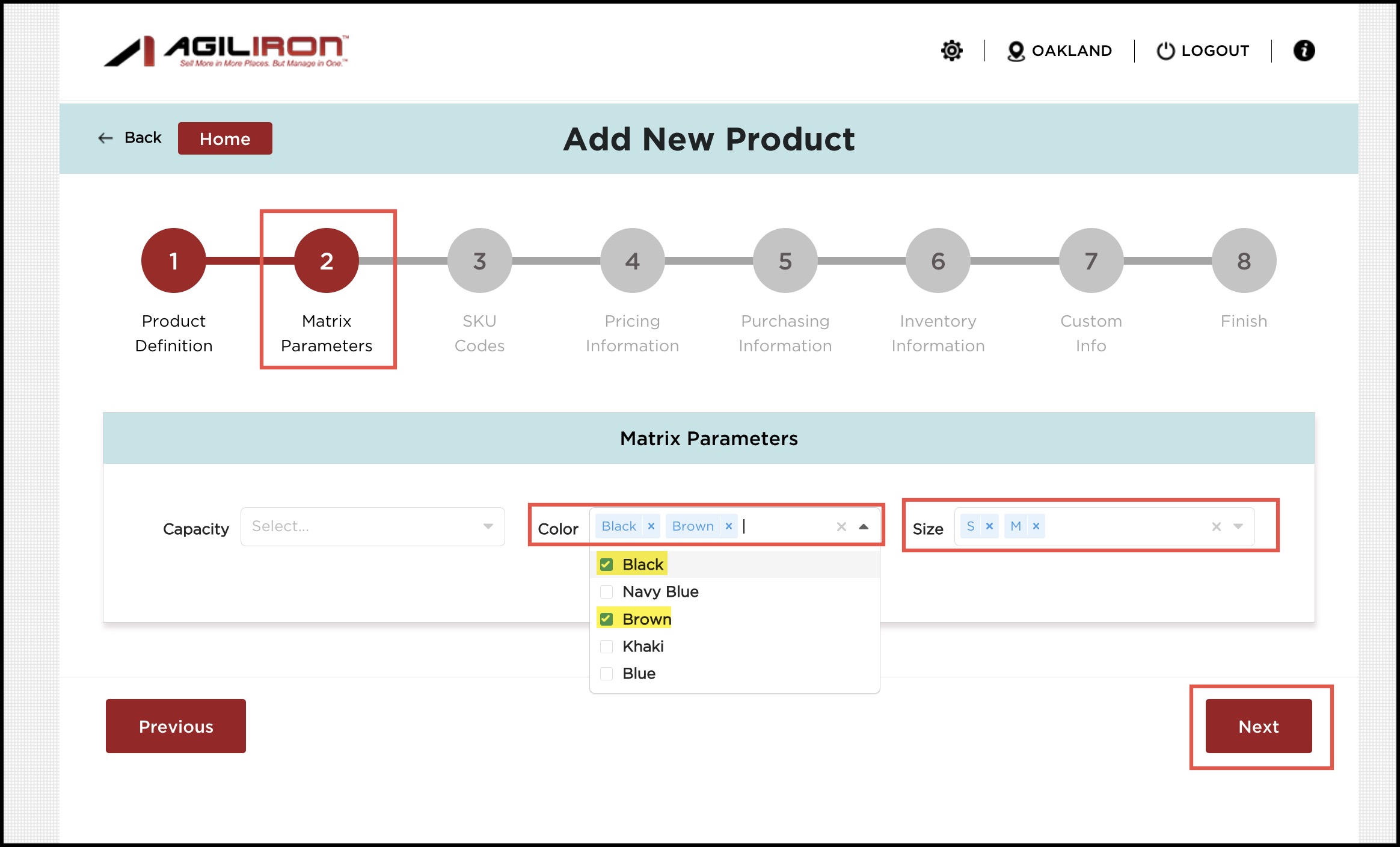
Task: Remove the M size tag
Action: (1036, 526)
